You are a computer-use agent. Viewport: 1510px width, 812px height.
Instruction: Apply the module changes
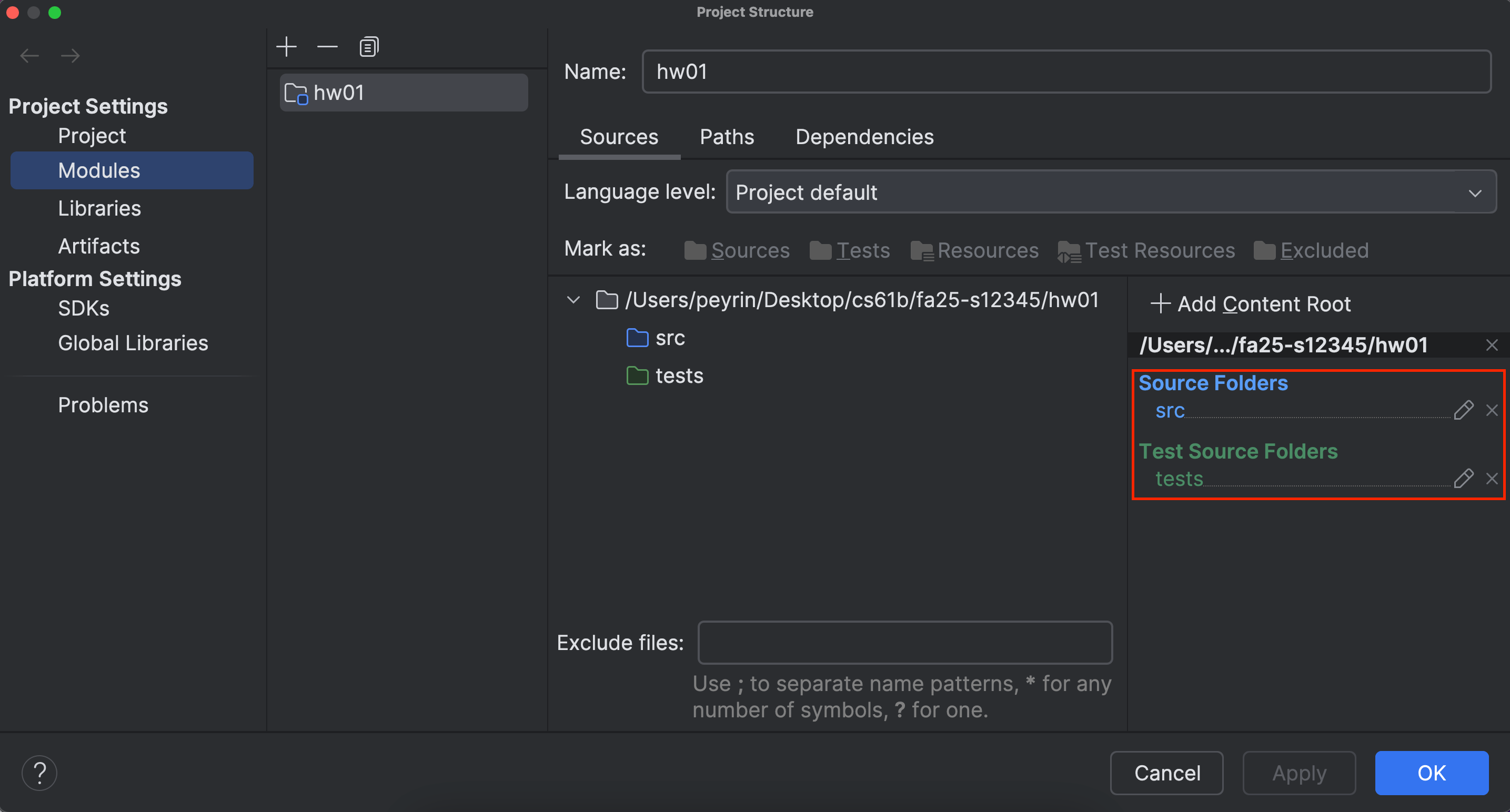pyautogui.click(x=1299, y=773)
